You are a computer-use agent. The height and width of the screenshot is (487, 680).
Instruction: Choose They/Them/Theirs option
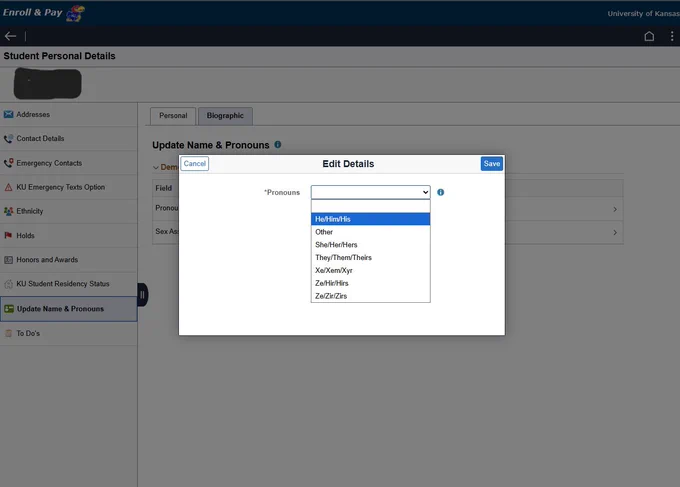pyautogui.click(x=370, y=257)
